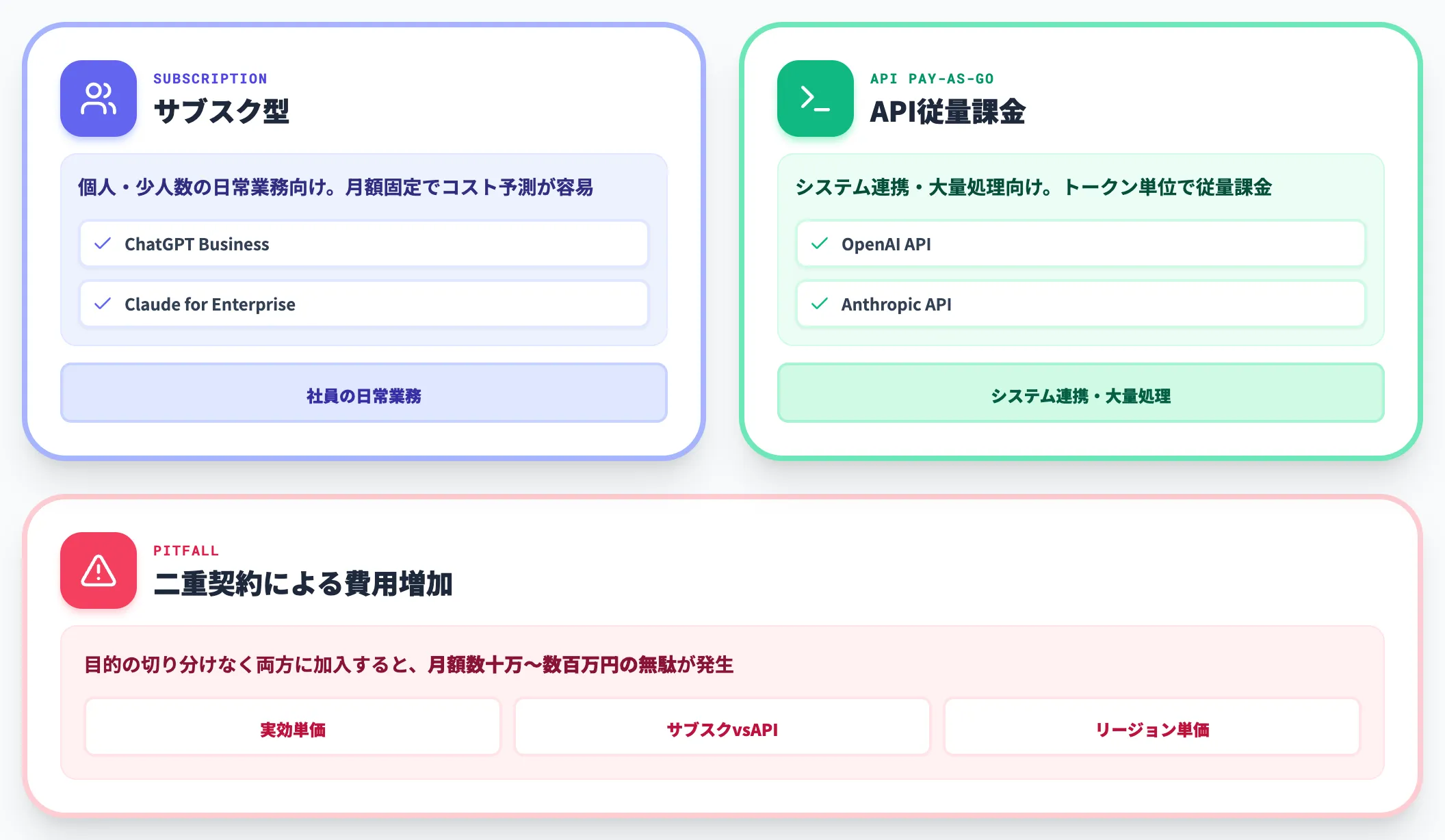Select the Anthropic API row
Screen dimensions: 1445x840
tap(1081, 304)
